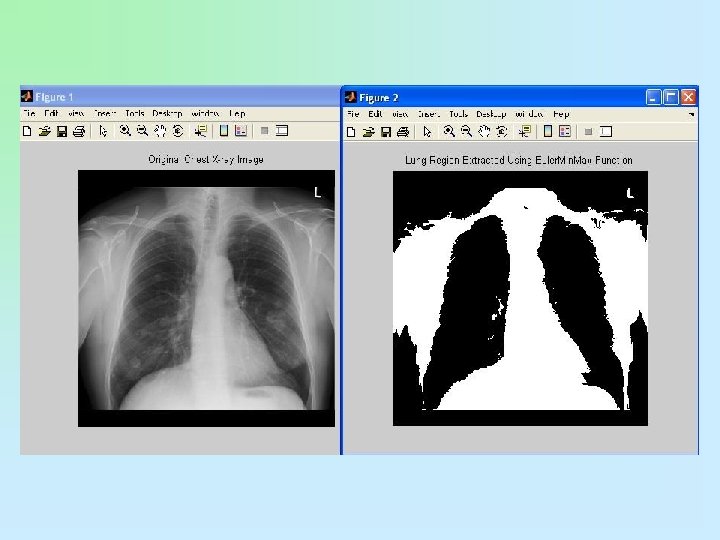This screenshot has height=540, width=720.
Task: Click MATLAB logo icon in Figure 1 title bar
Action: pos(27,96)
